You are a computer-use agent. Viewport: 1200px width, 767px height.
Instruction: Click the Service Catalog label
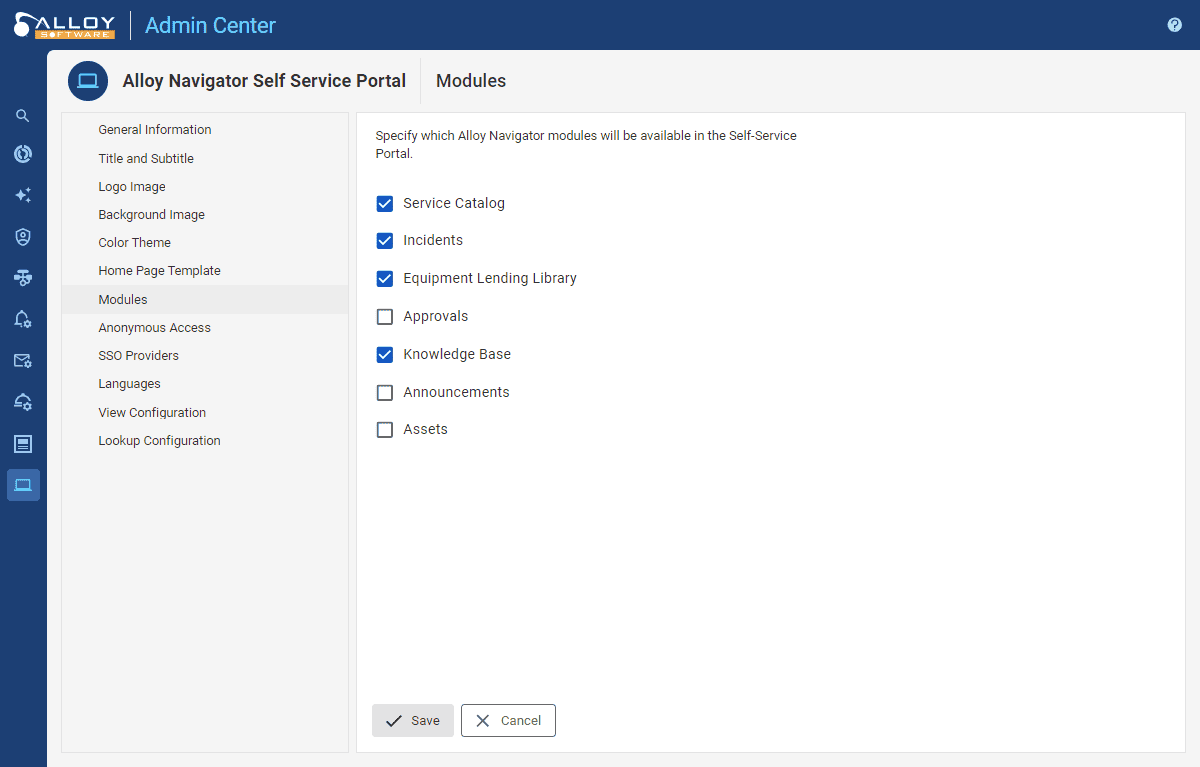[454, 204]
